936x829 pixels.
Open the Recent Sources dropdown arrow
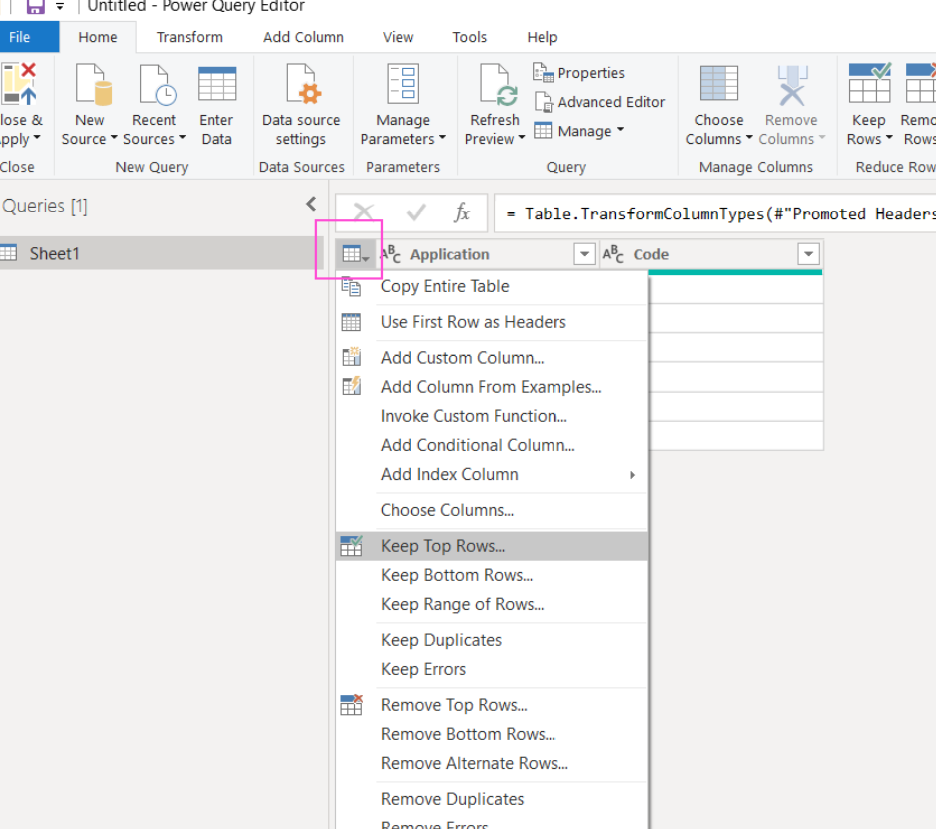pyautogui.click(x=183, y=138)
